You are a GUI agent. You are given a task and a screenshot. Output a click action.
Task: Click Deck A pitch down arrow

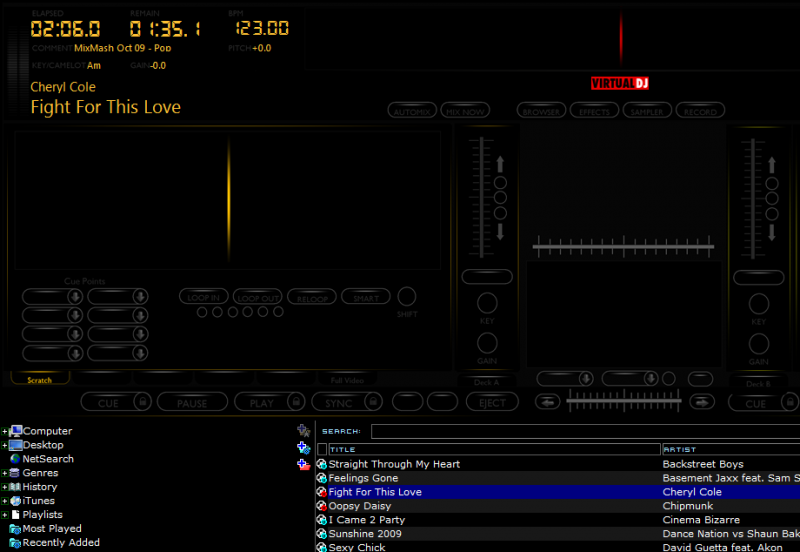(500, 232)
